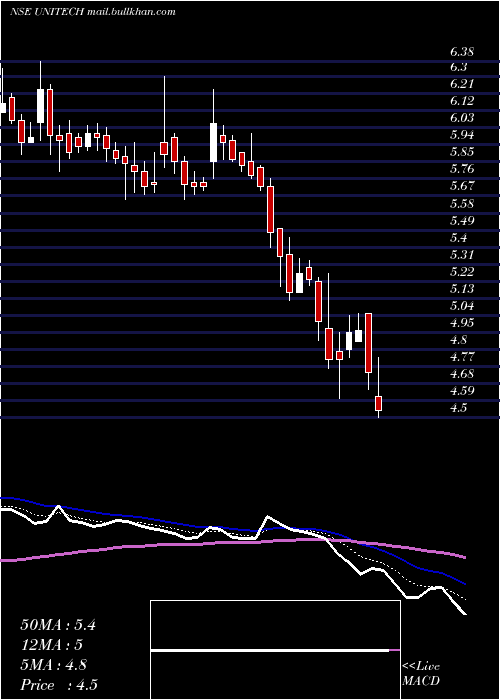Screen dimensions: 500x700
Task: Click the 5.04 price axis label
Action: 462,305
